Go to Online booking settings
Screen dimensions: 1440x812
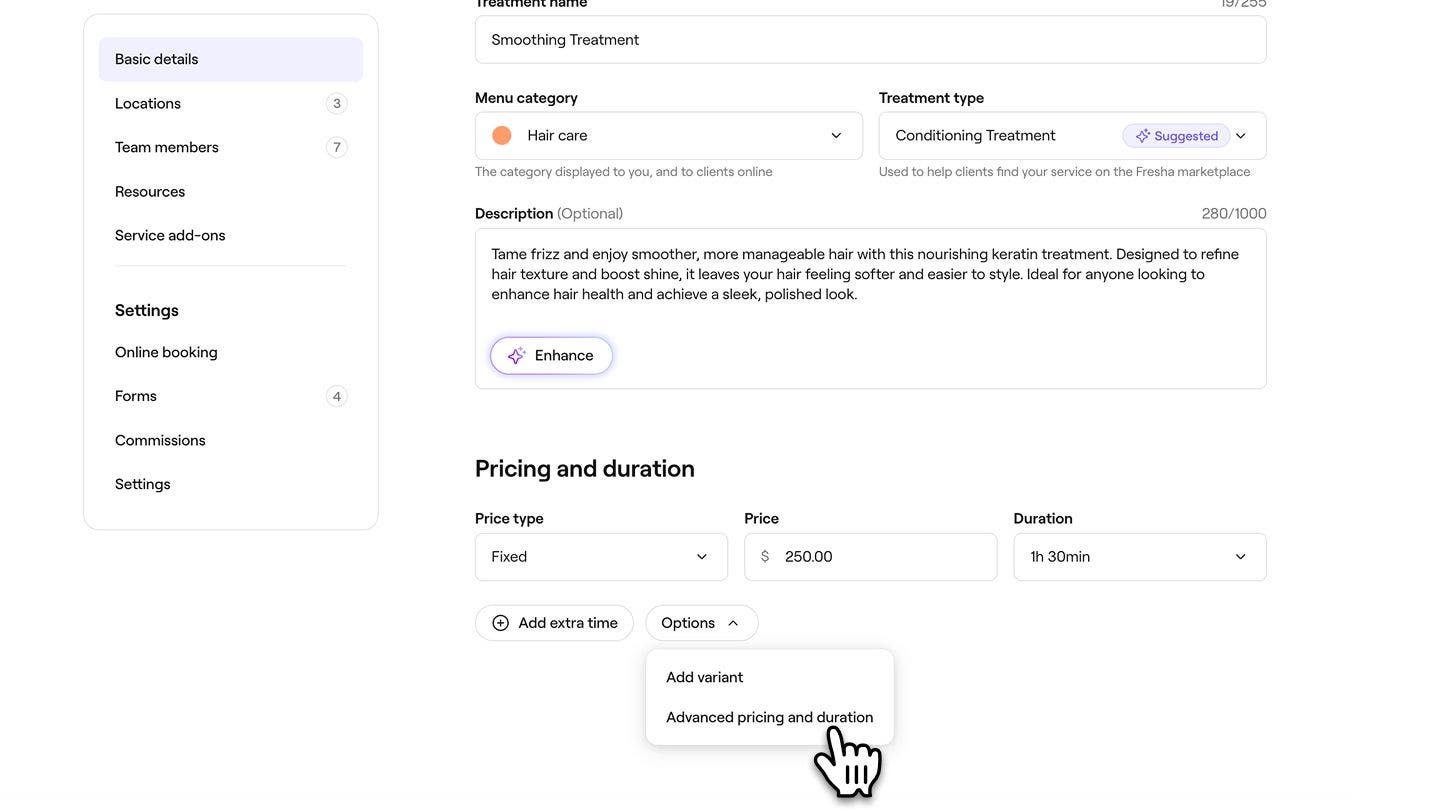pyautogui.click(x=166, y=352)
